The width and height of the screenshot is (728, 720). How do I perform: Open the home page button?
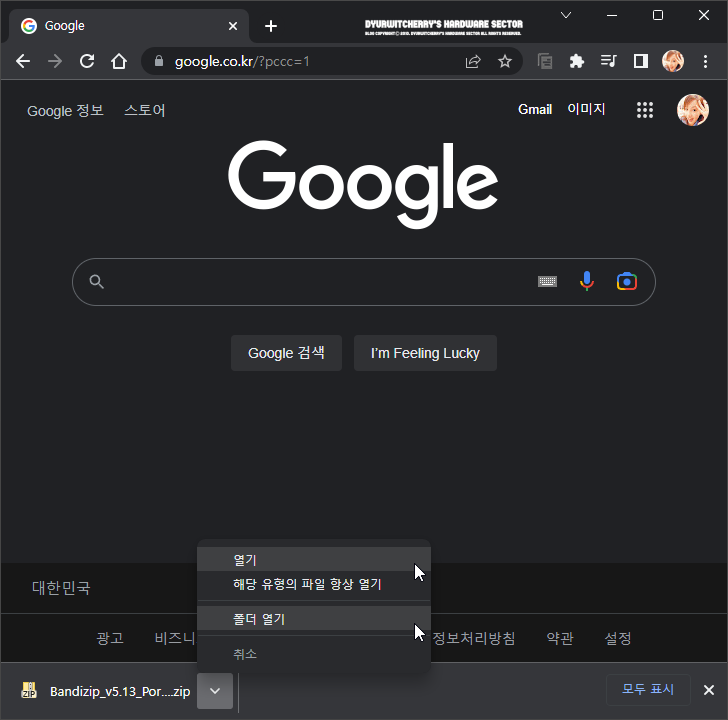point(119,61)
